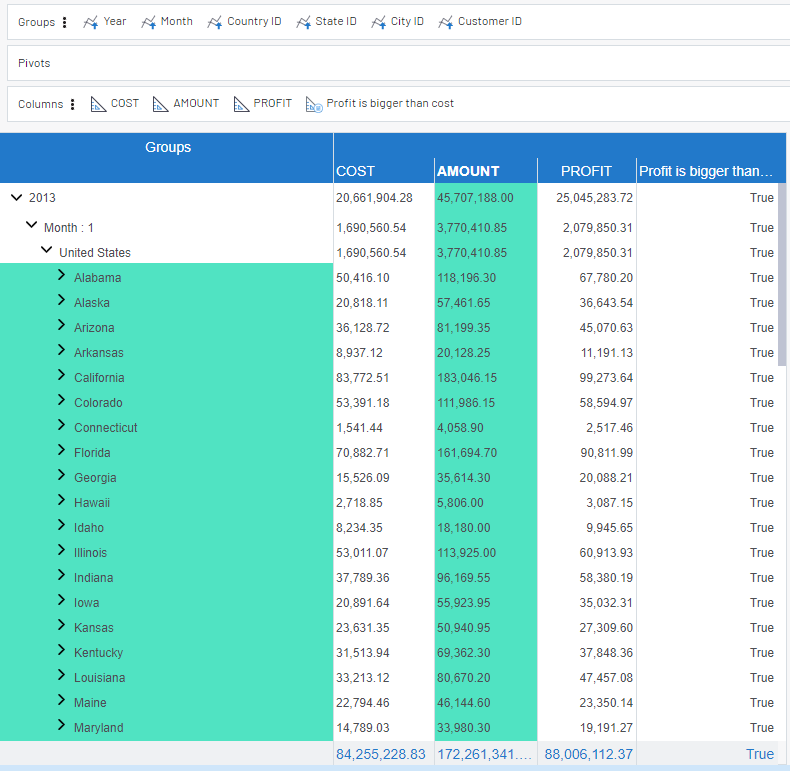Click the Month group field icon
Image resolution: width=790 pixels, height=771 pixels.
point(149,22)
